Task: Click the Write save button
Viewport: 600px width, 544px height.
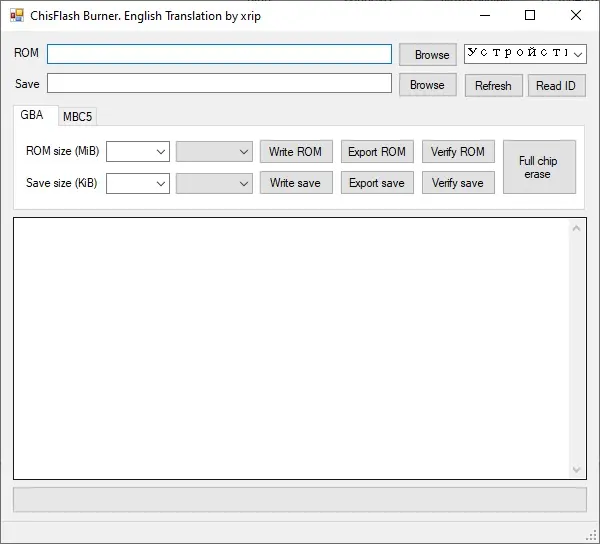Action: click(296, 183)
